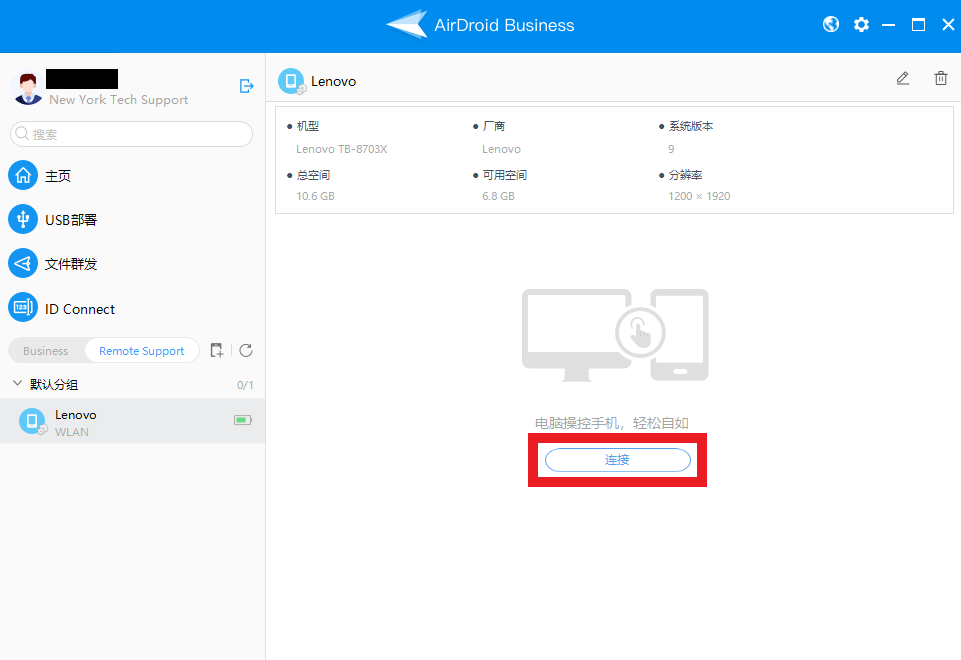The height and width of the screenshot is (660, 961).
Task: Click the USB icon in sidebar
Action: coord(23,219)
